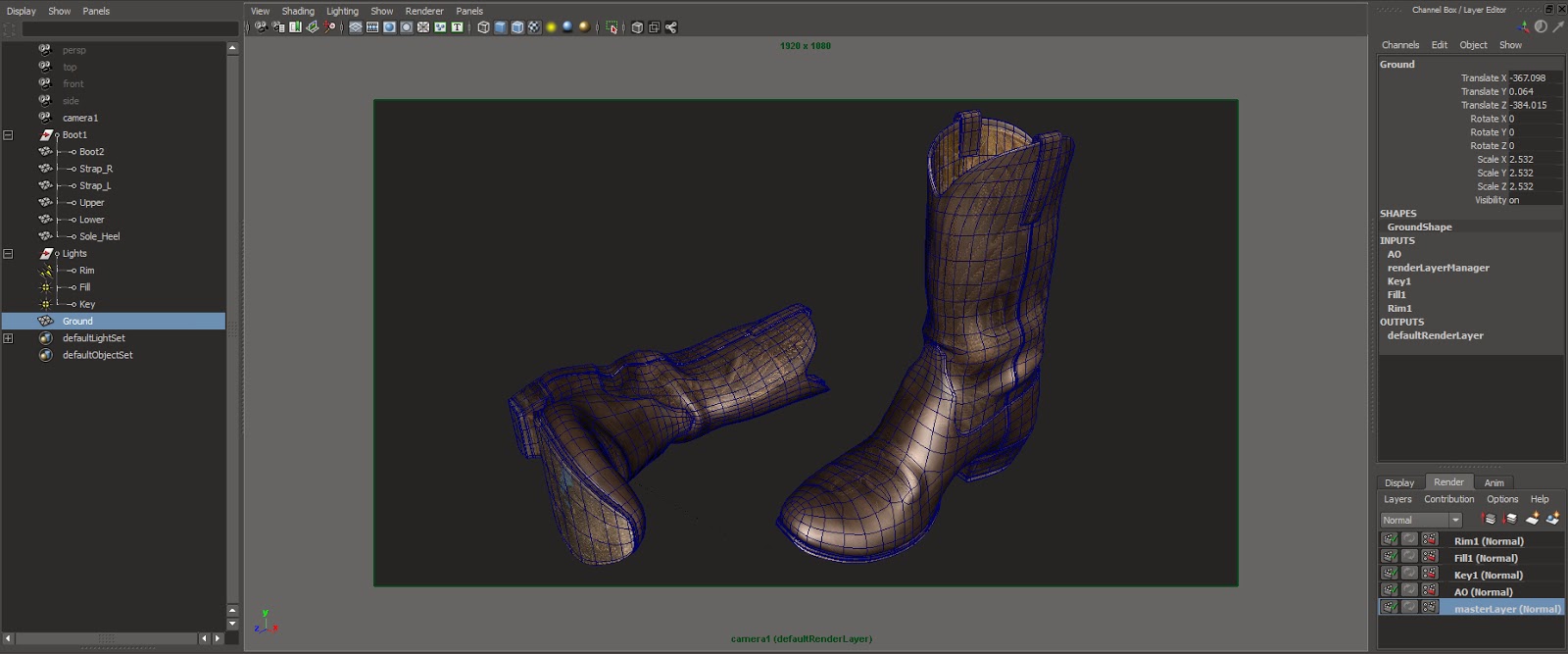Screen dimensions: 1568x654
Task: Toggle the viewport grid icon
Action: tap(356, 27)
